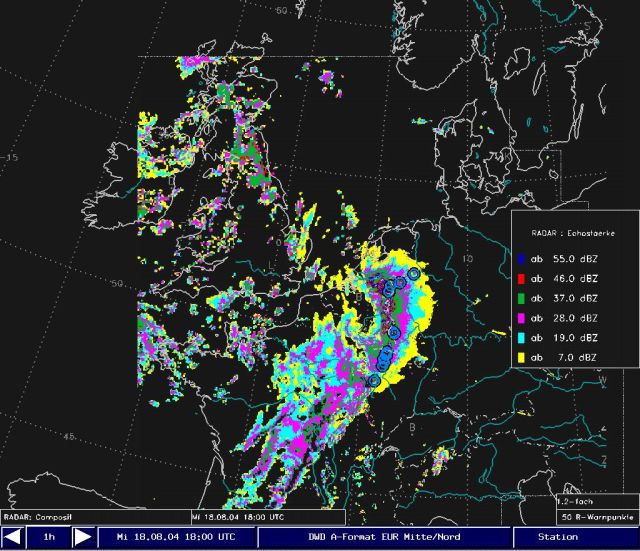Open the 1h time interval selector
The image size is (640, 551).
(48, 538)
